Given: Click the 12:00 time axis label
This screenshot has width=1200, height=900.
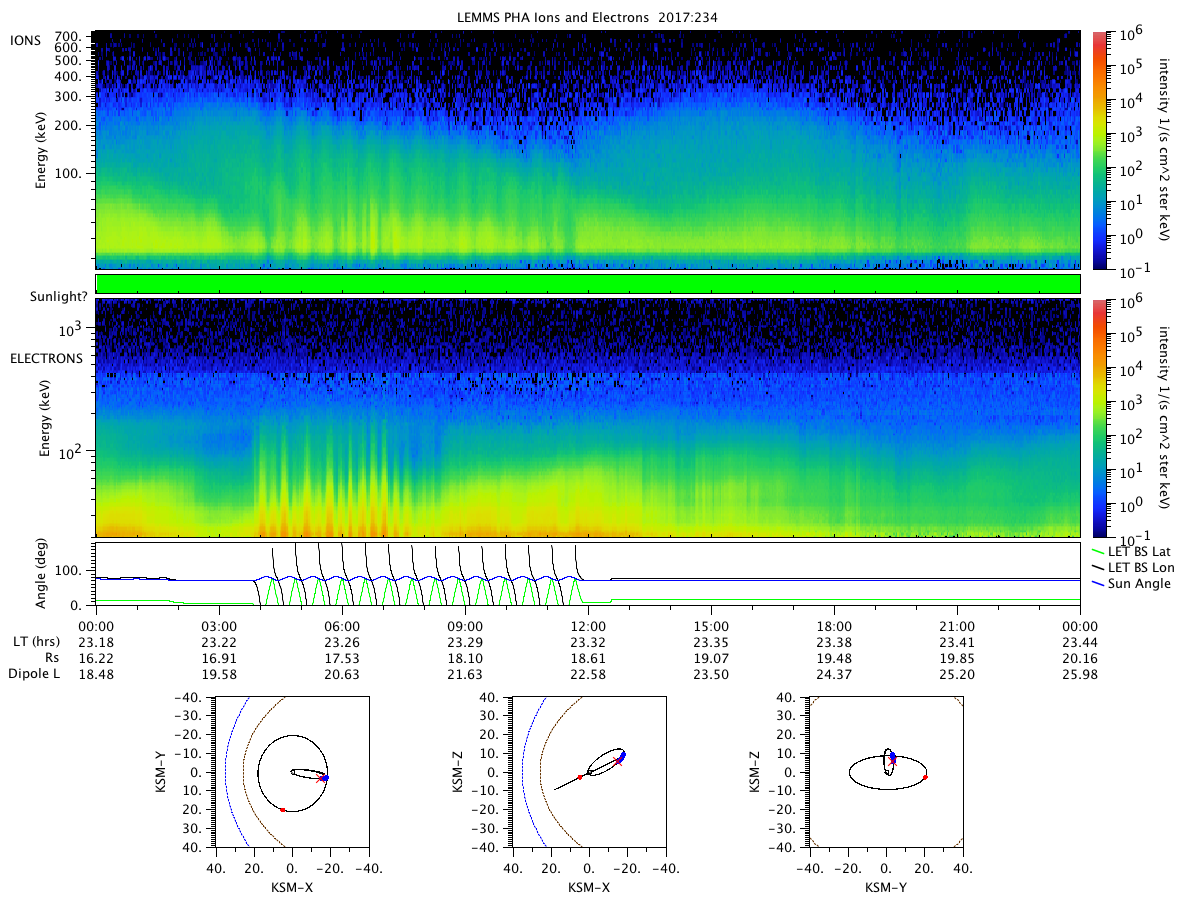Looking at the screenshot, I should coord(588,625).
